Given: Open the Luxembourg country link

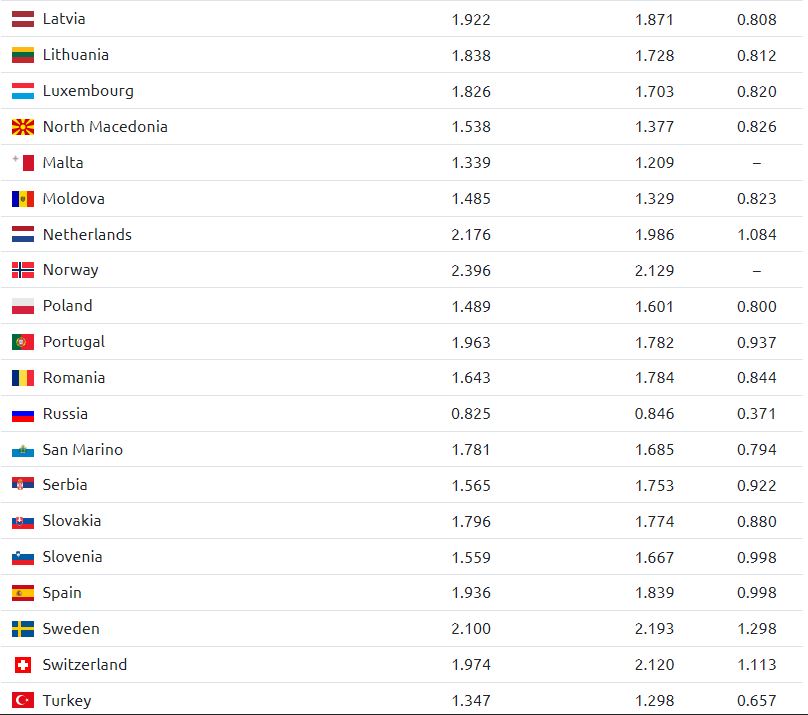Looking at the screenshot, I should tap(88, 91).
